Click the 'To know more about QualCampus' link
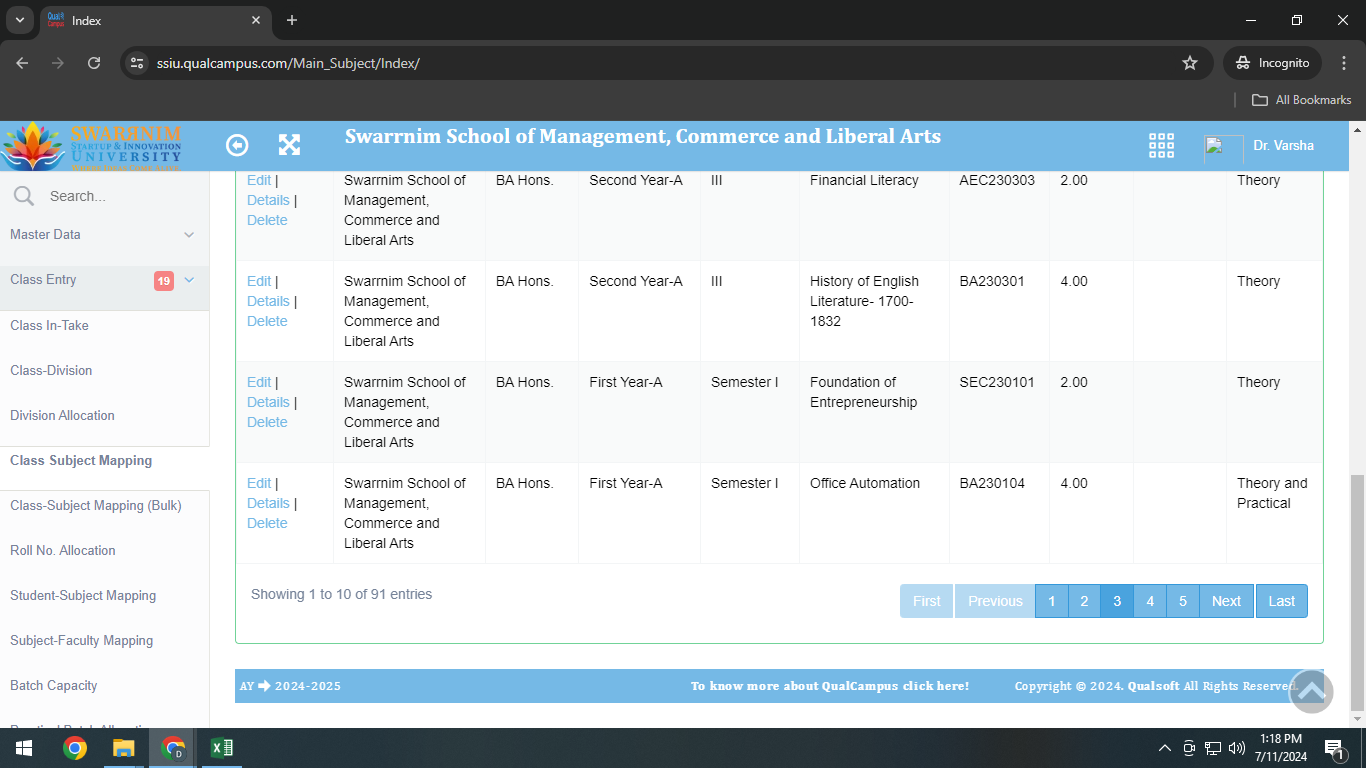Screen dimensions: 1366x768 830,686
